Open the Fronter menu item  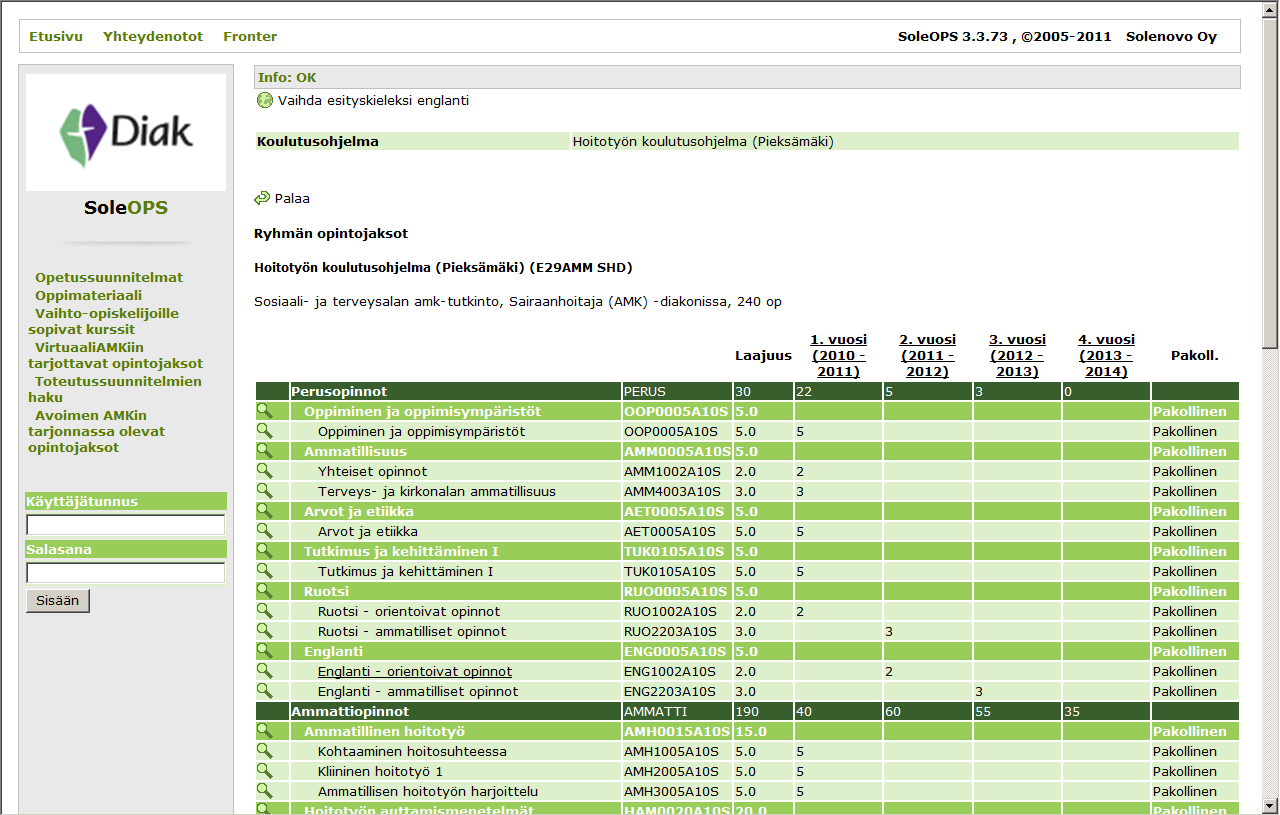[x=250, y=36]
